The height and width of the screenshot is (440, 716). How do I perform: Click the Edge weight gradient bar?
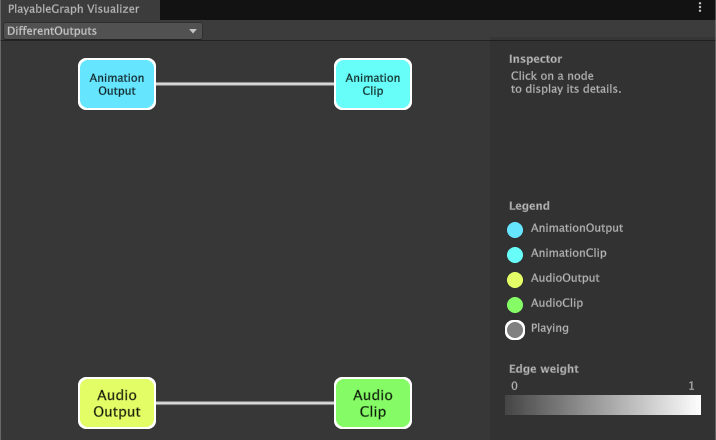click(603, 404)
